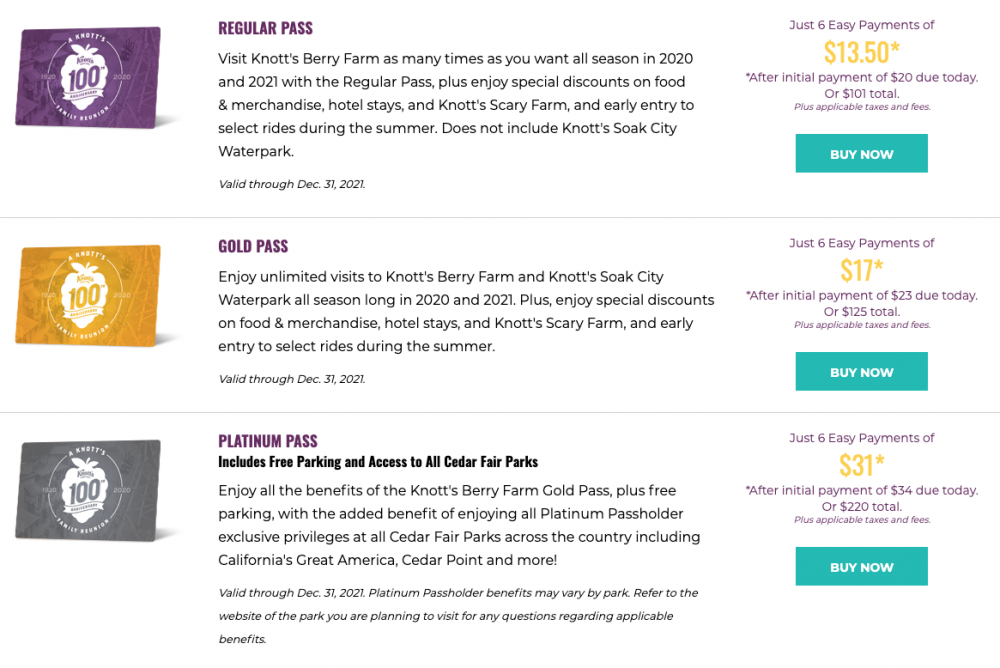This screenshot has width=1000, height=668.
Task: Click the 100th anniversary logo on purple card
Action: pyautogui.click(x=88, y=78)
